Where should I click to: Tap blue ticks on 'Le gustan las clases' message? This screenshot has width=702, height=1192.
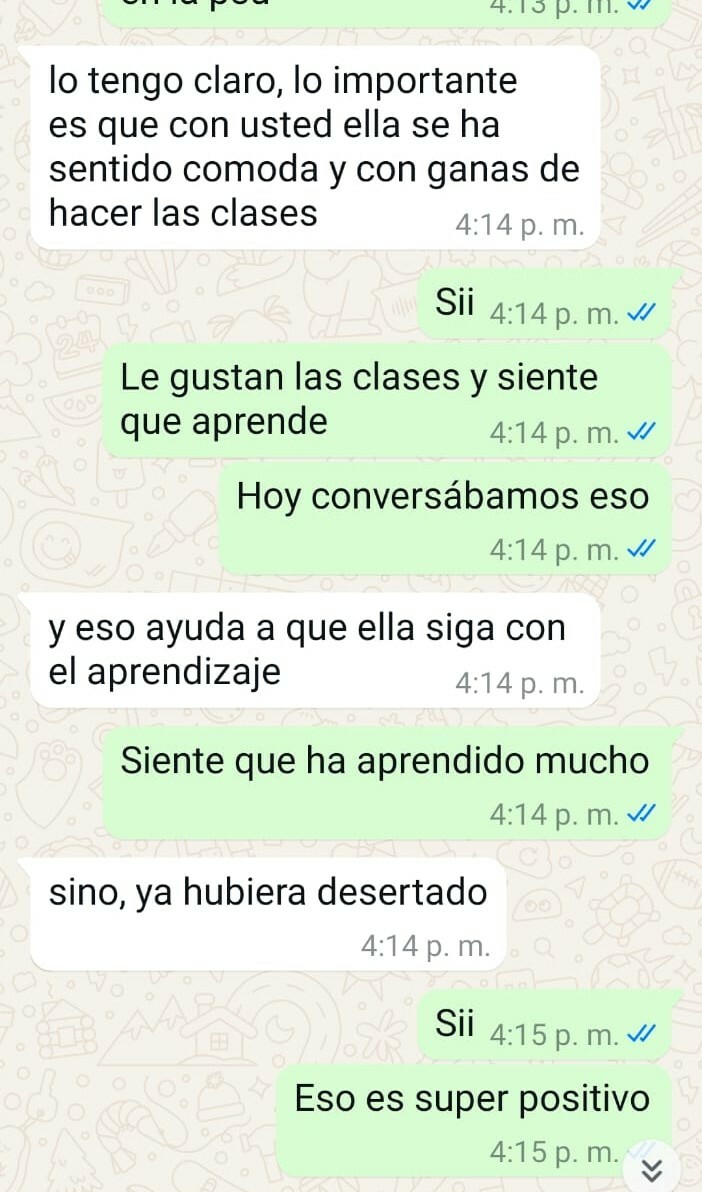tap(641, 433)
